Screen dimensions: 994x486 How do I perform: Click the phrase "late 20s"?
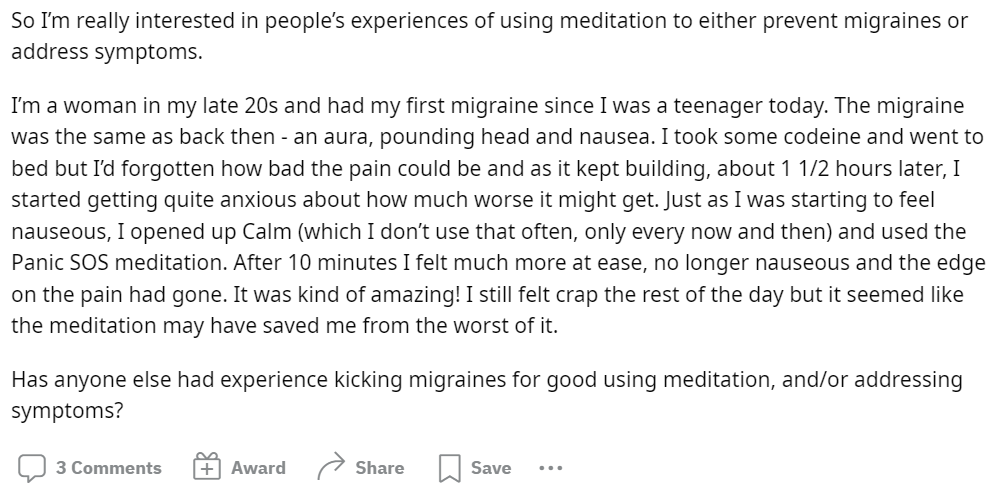tap(239, 105)
